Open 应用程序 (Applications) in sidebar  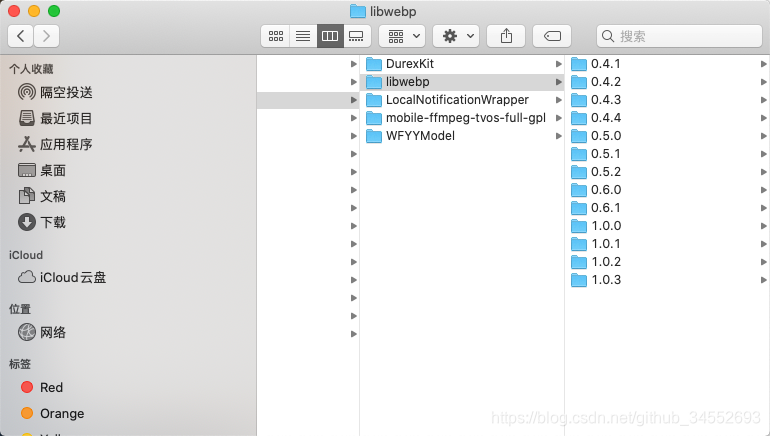(x=55, y=144)
